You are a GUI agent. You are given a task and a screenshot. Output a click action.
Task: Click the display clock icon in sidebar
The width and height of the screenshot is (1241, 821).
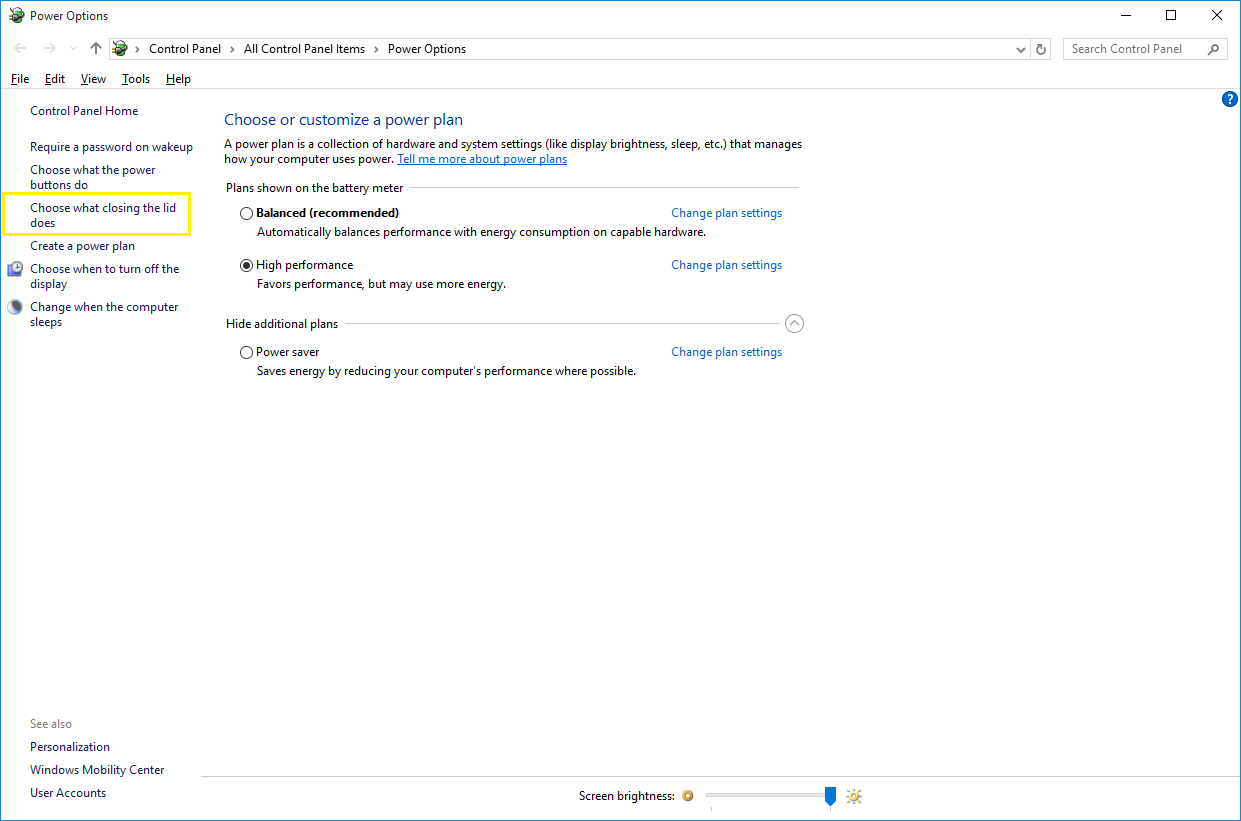coord(15,269)
